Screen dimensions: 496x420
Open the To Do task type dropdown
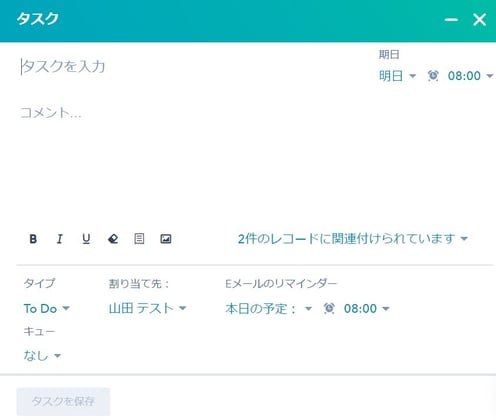46,308
